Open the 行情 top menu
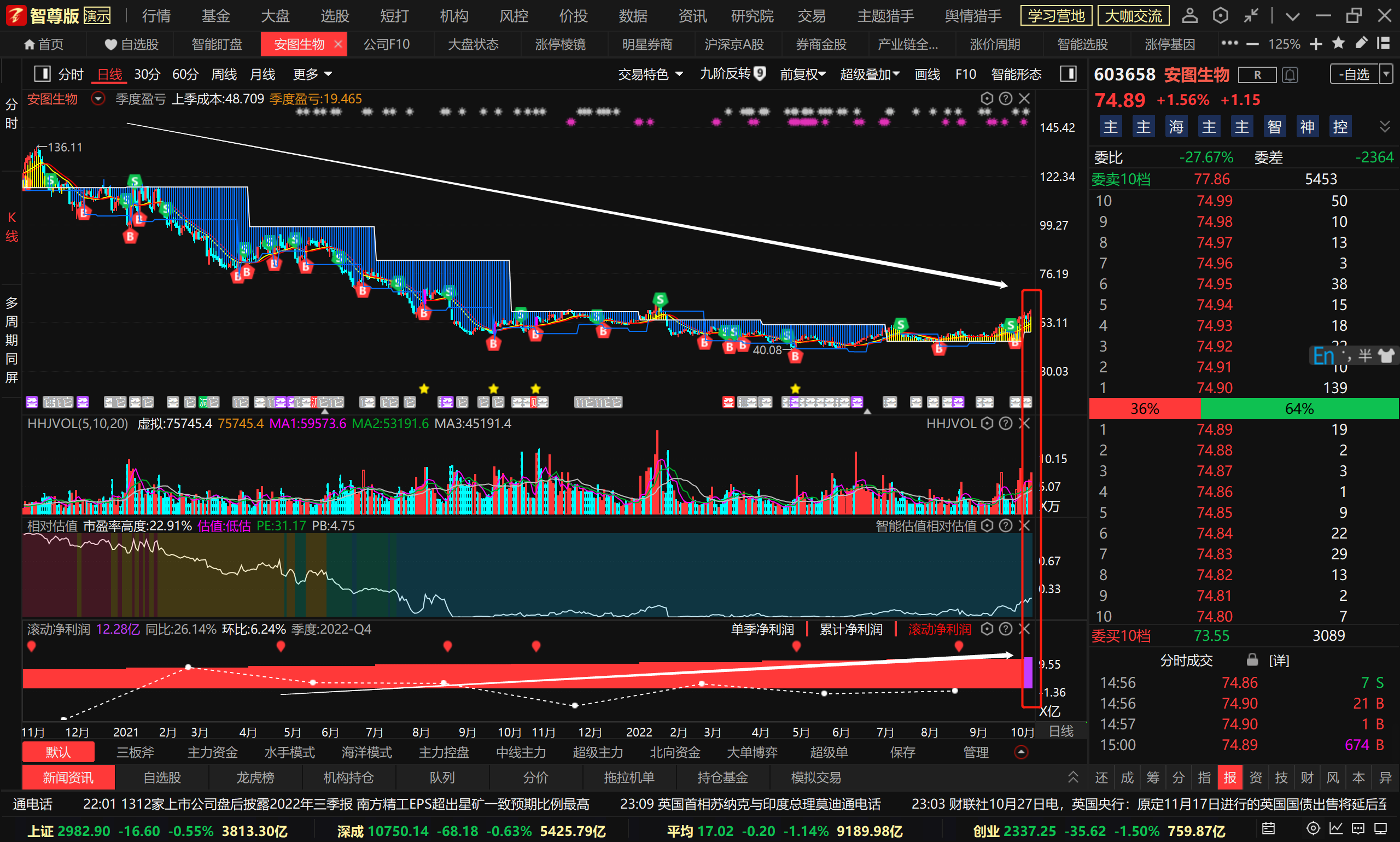Viewport: 1400px width, 842px height. [x=156, y=15]
